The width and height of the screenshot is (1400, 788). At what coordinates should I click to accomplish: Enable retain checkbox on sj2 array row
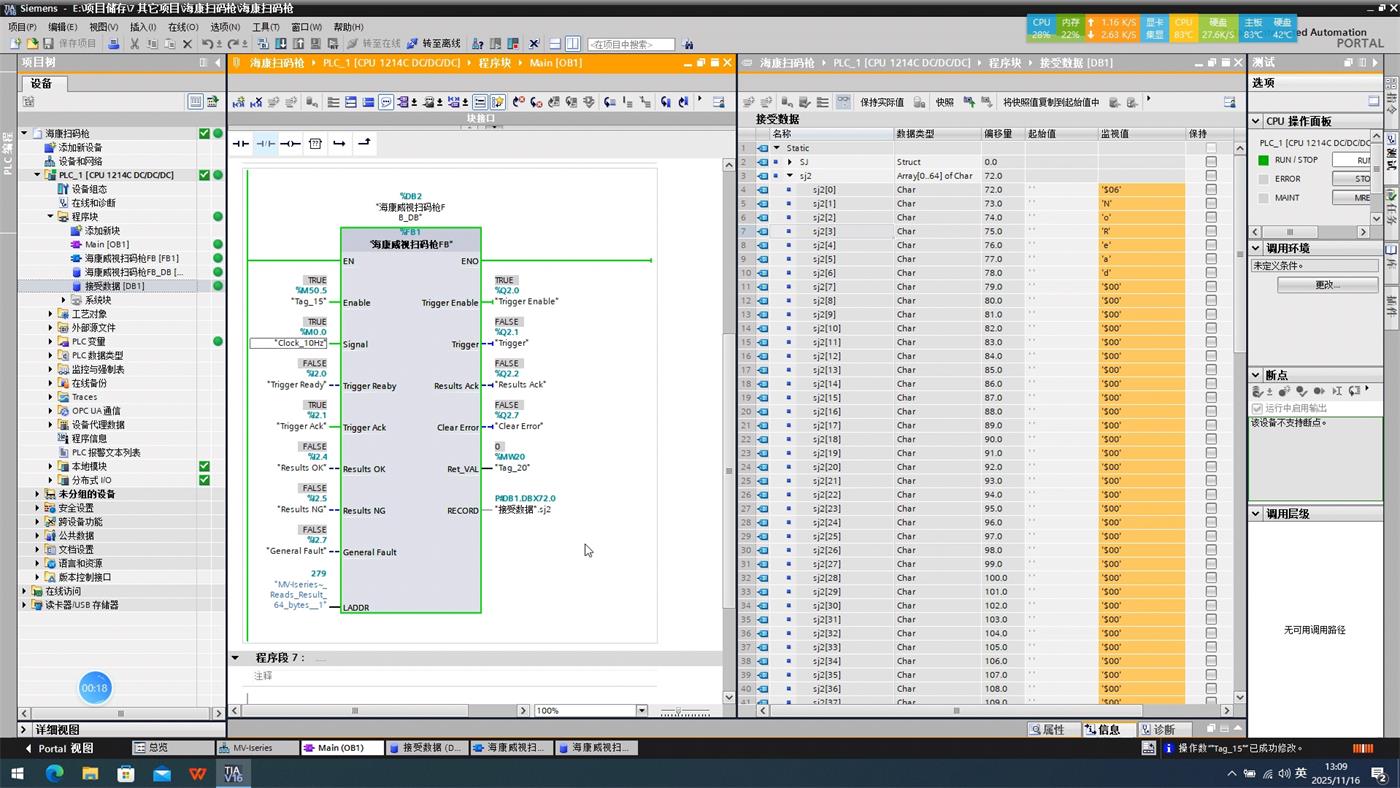pyautogui.click(x=1211, y=176)
